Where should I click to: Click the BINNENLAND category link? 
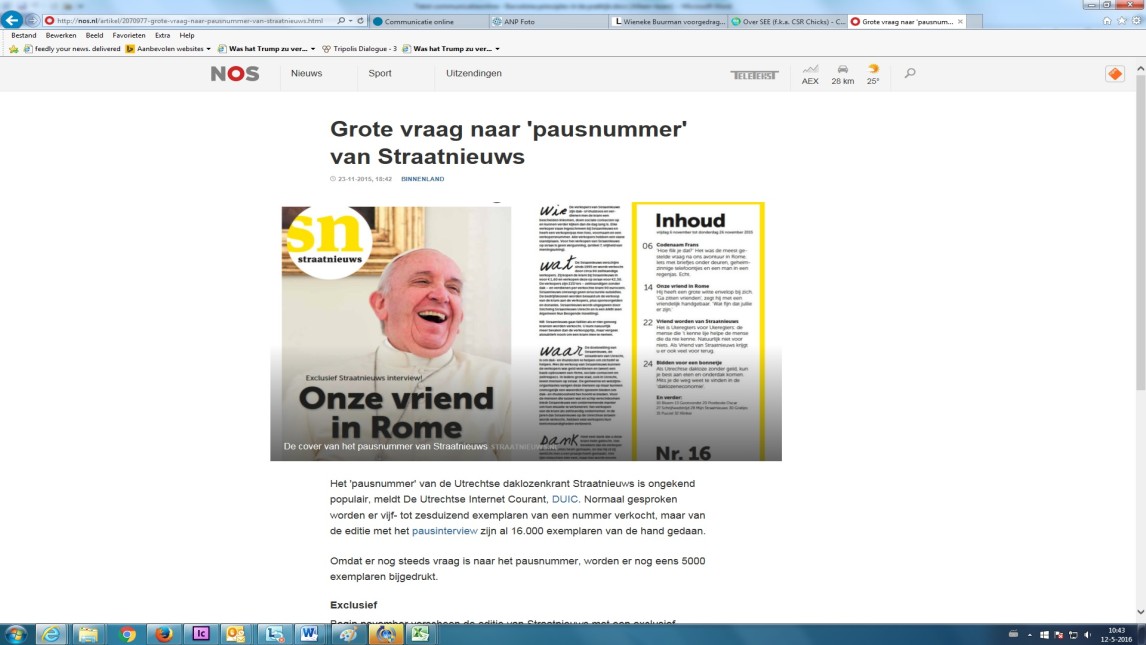pos(422,179)
